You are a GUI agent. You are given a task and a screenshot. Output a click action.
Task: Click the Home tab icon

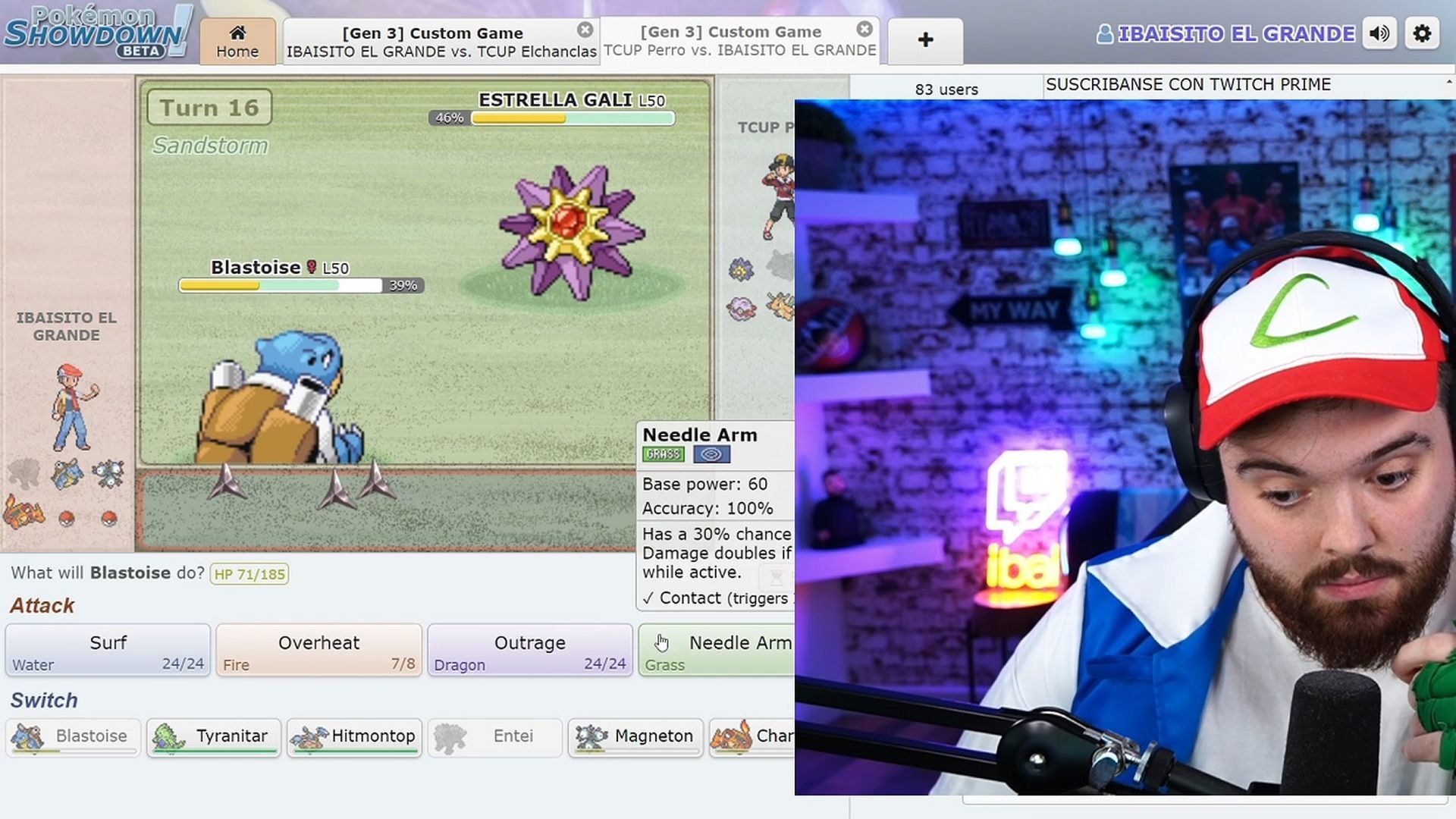(237, 33)
